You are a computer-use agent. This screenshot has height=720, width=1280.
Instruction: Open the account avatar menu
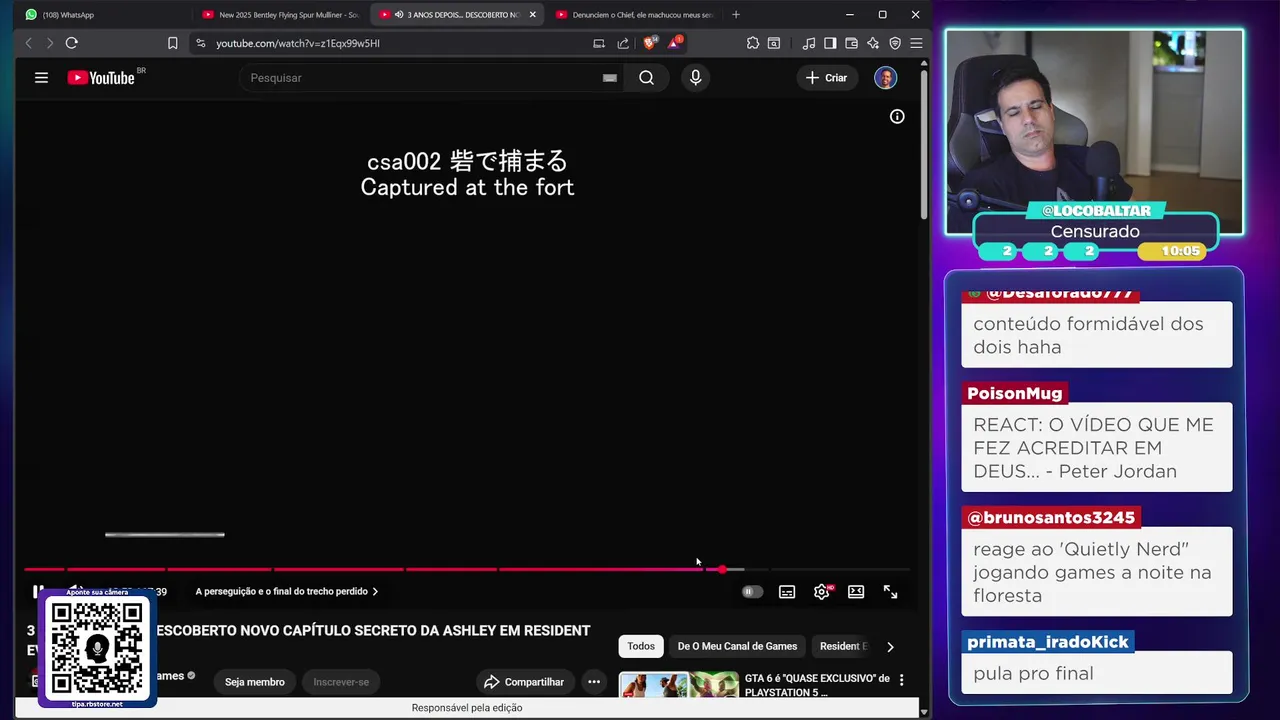click(885, 78)
